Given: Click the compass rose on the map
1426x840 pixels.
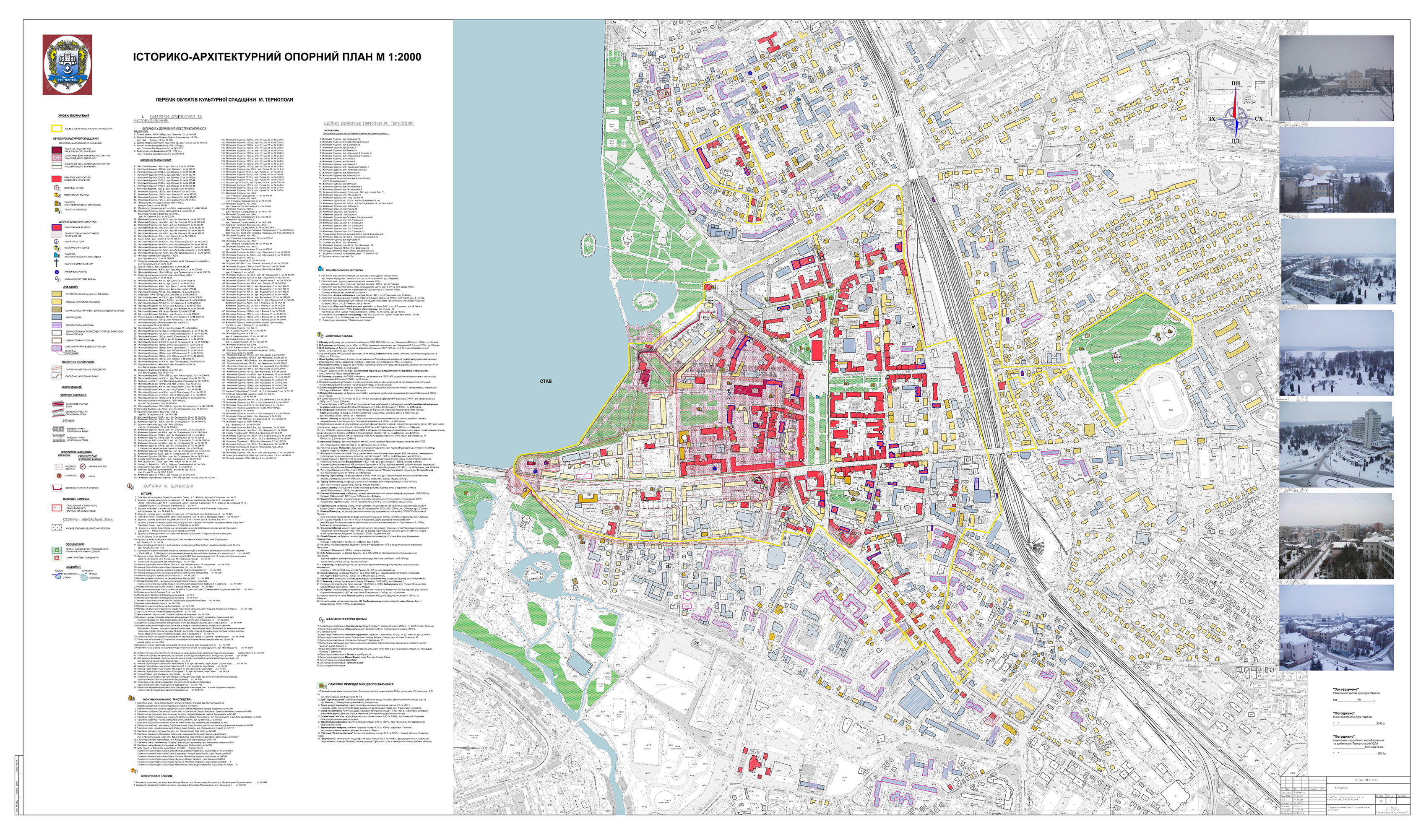Looking at the screenshot, I should point(1235,120).
